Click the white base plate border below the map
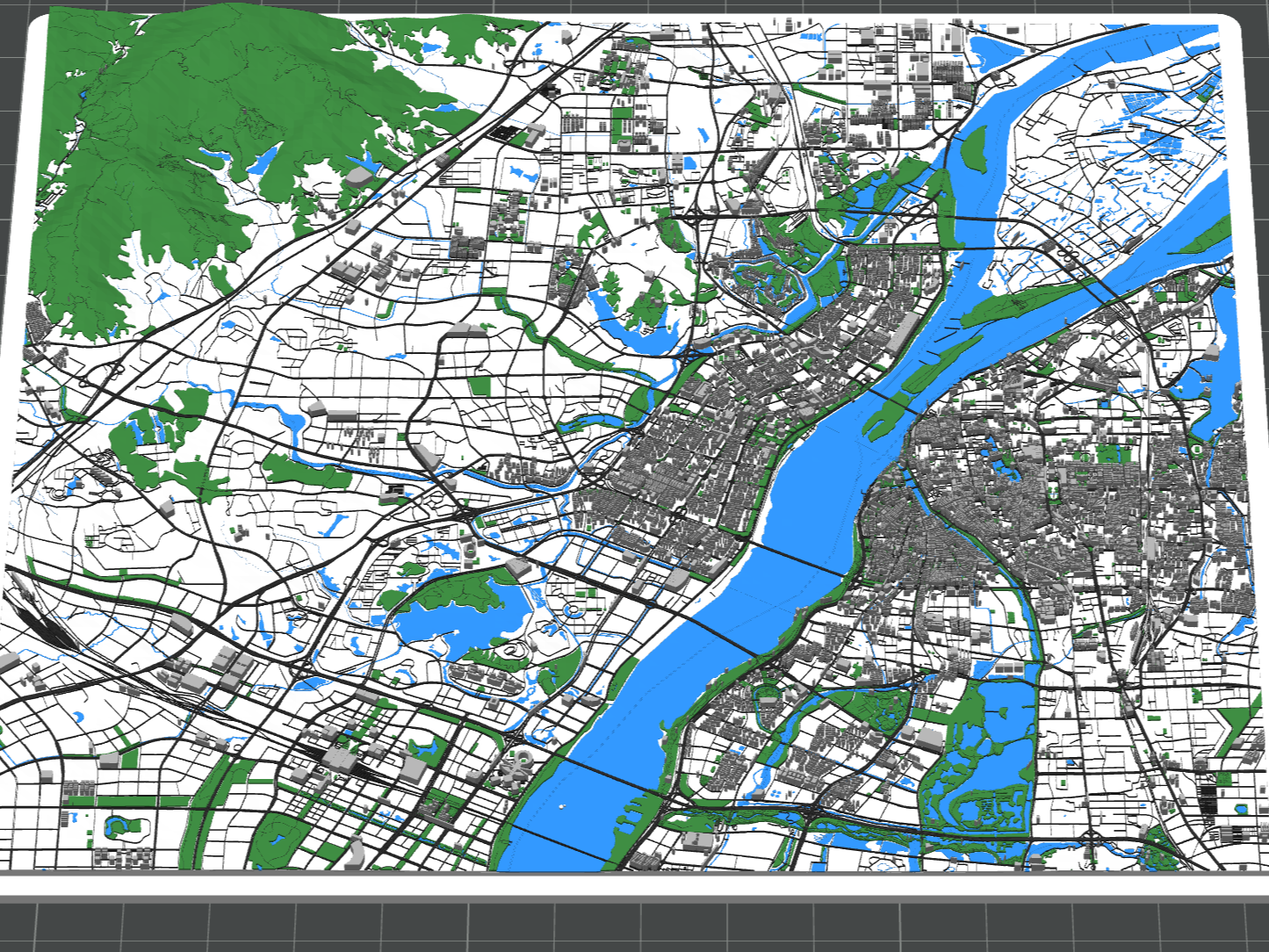This screenshot has height=952, width=1269. 634,885
